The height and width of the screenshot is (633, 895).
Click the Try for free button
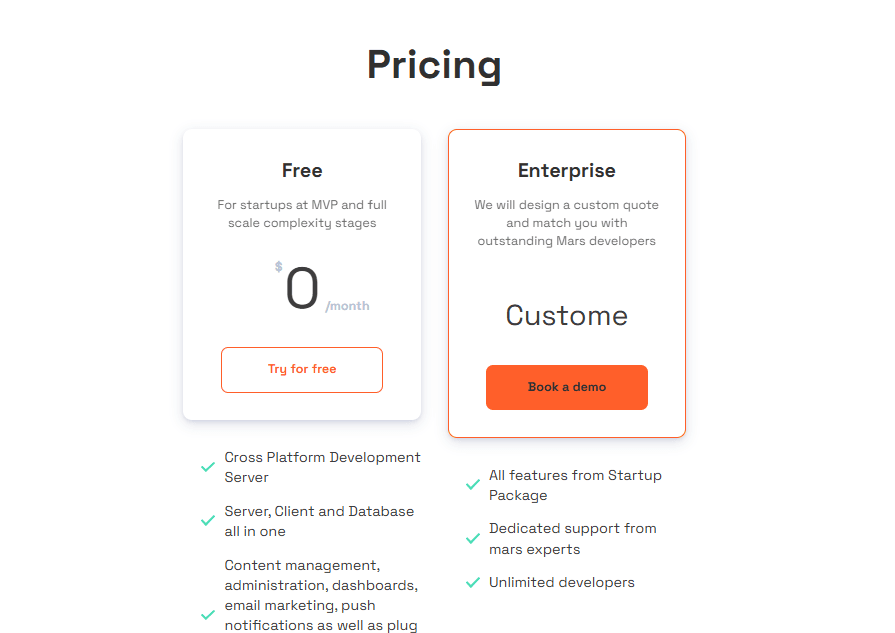301,369
